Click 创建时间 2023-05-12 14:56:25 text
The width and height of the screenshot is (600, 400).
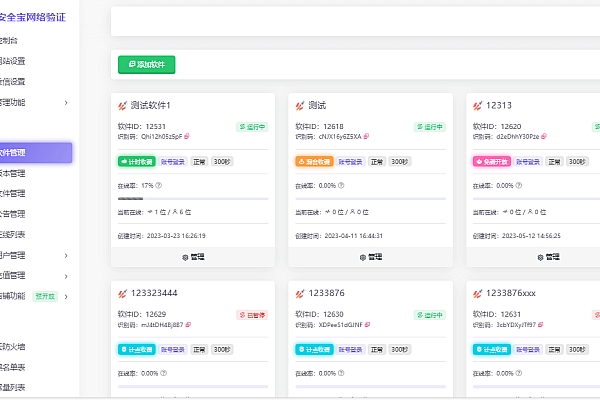pyautogui.click(x=517, y=236)
